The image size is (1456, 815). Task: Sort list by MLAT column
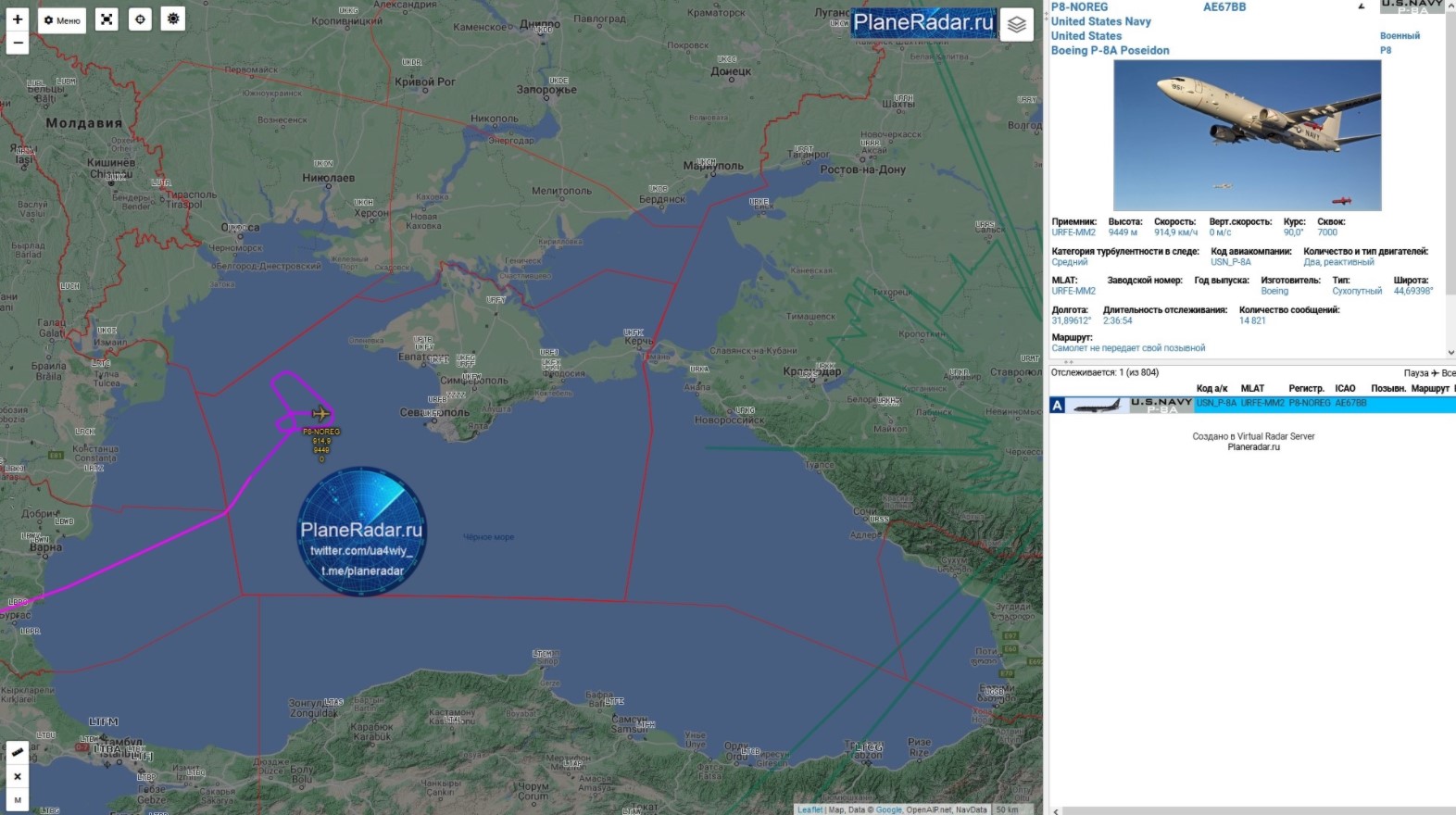pos(1252,389)
